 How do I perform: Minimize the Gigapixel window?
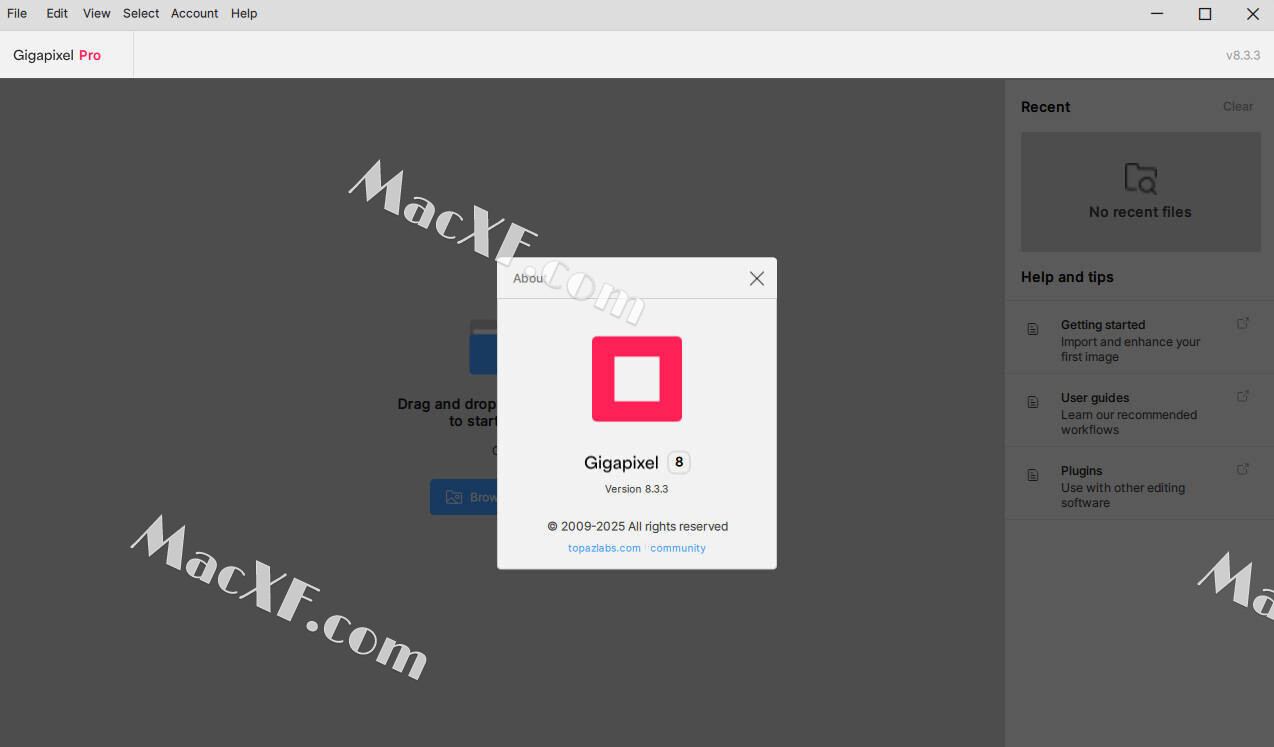(1157, 14)
